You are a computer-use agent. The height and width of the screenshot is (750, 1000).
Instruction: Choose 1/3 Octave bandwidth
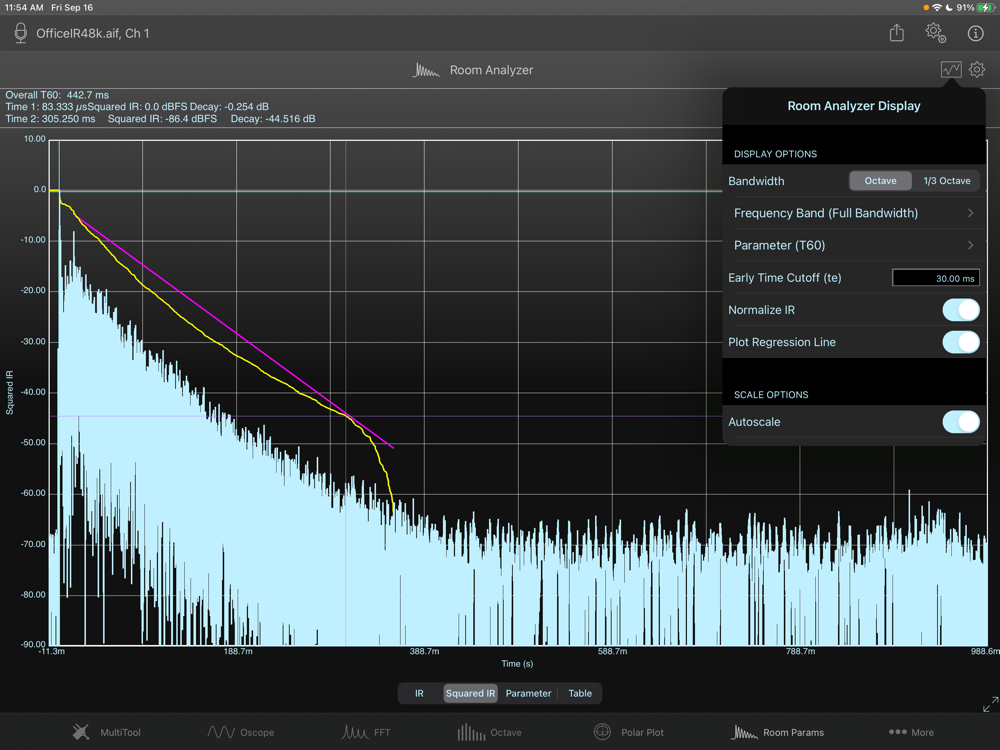946,181
